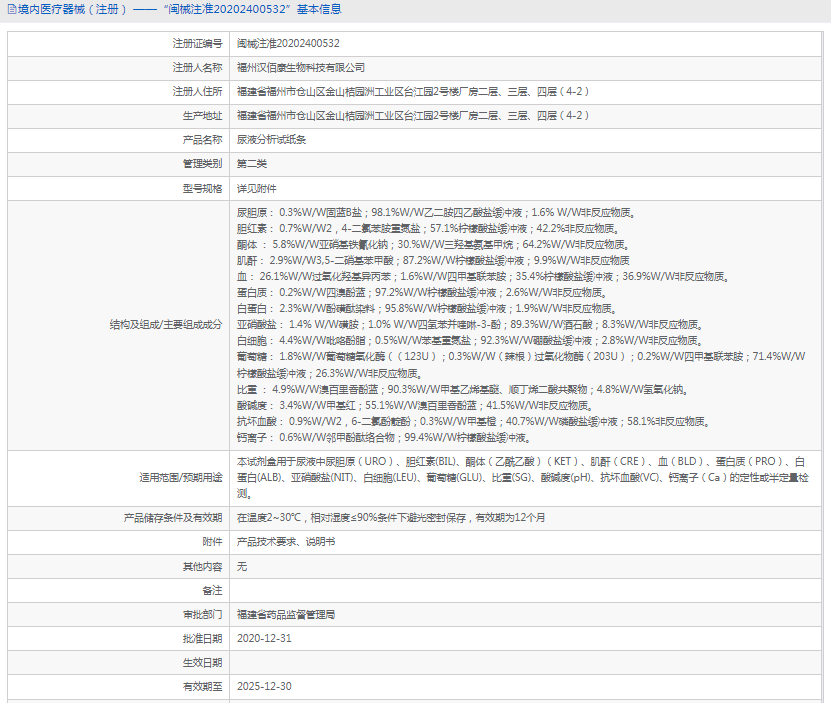Click the page title '境内医疗器械（注册）' heading
The width and height of the screenshot is (831, 703).
click(x=73, y=10)
